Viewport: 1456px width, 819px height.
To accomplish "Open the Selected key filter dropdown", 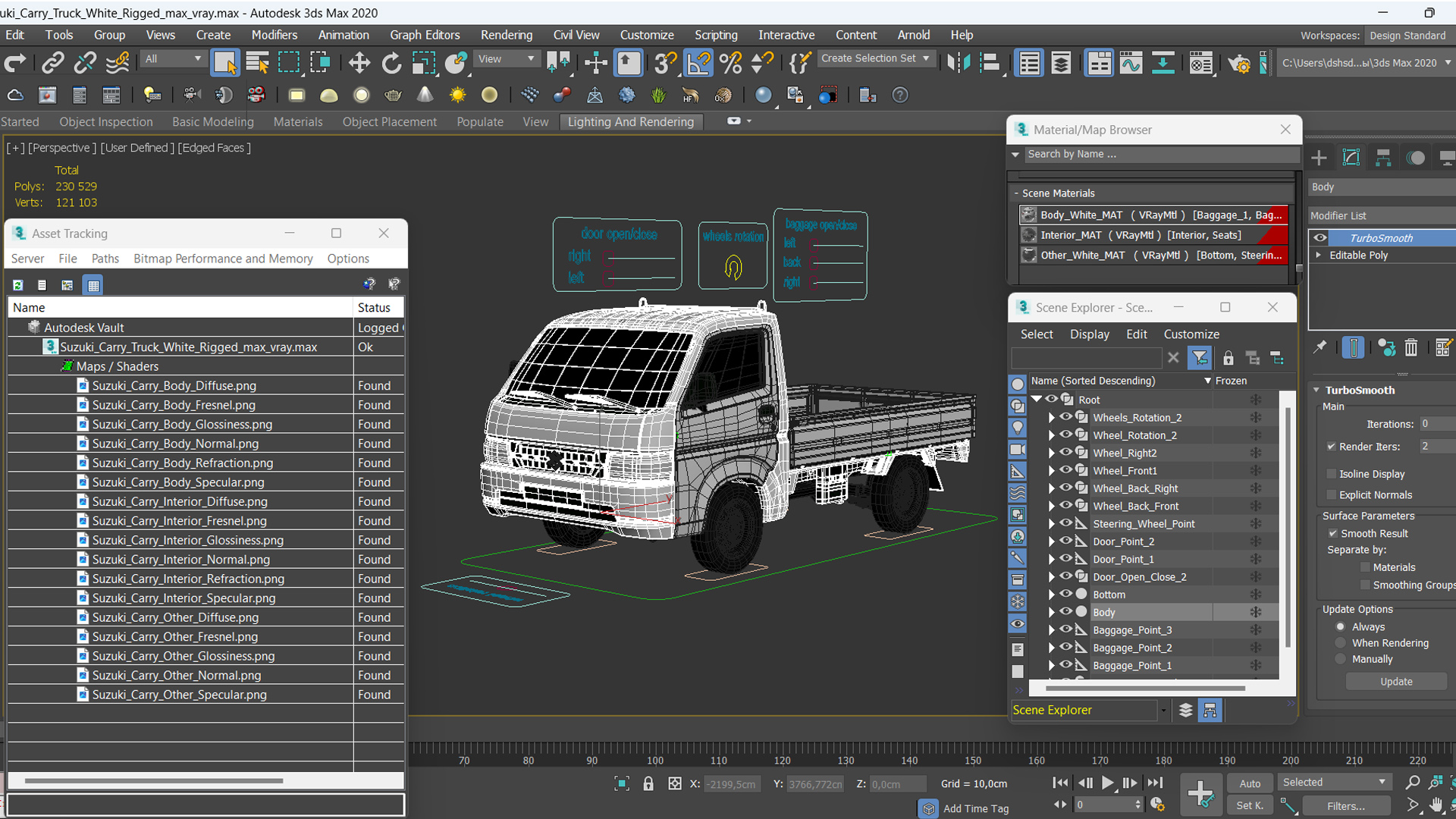I will [x=1334, y=782].
